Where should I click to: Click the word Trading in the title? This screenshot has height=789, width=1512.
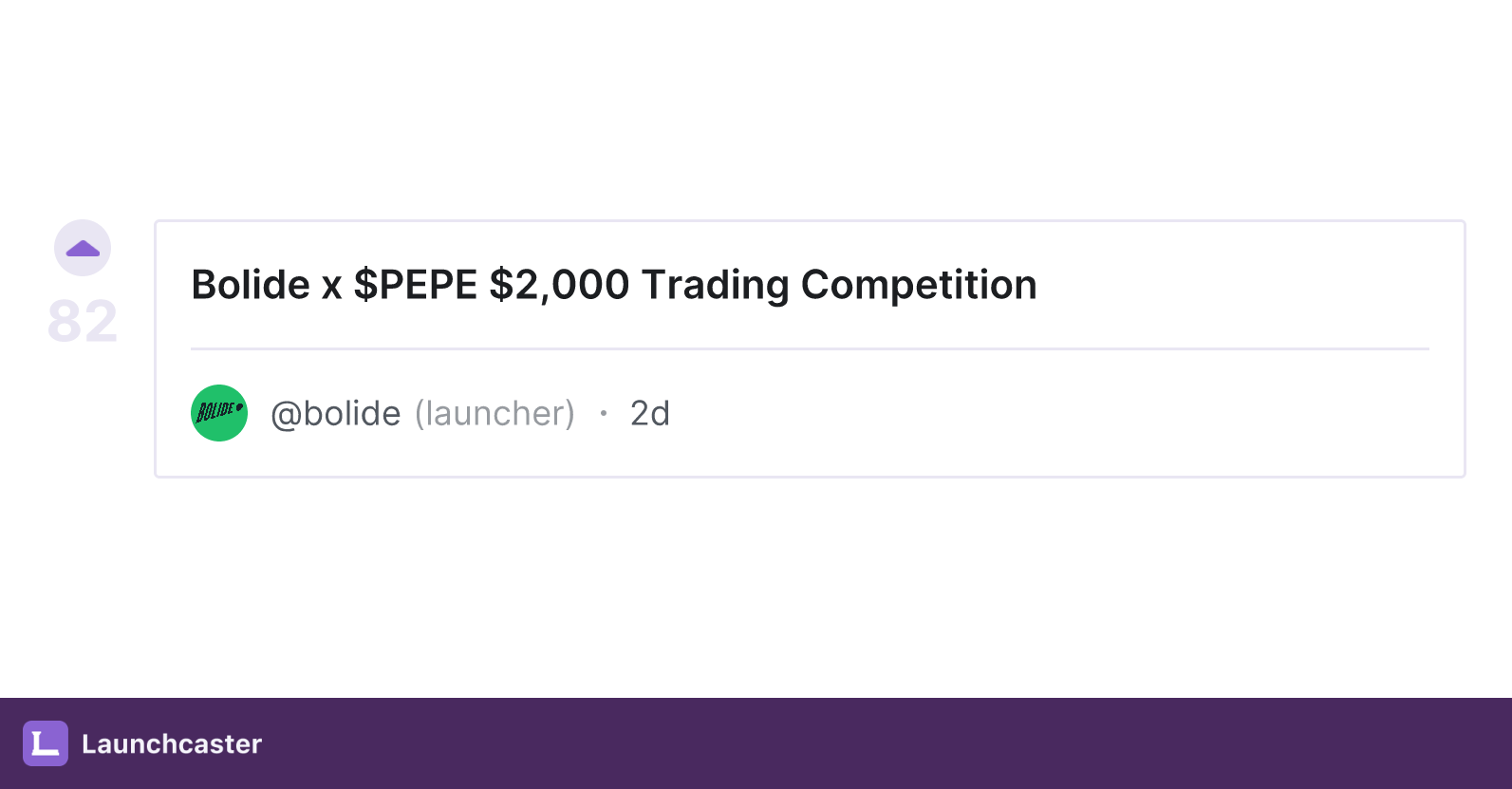pyautogui.click(x=716, y=285)
